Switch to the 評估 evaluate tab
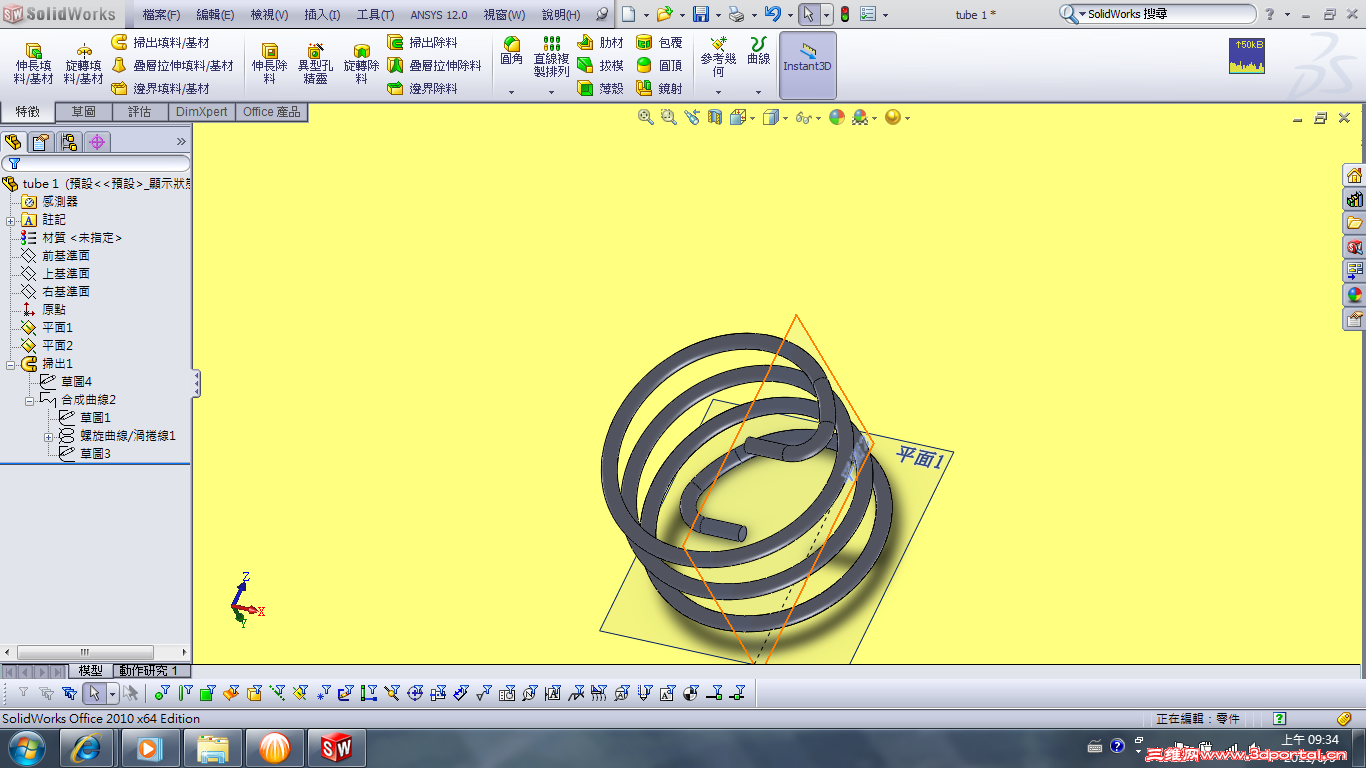1366x768 pixels. pos(139,112)
